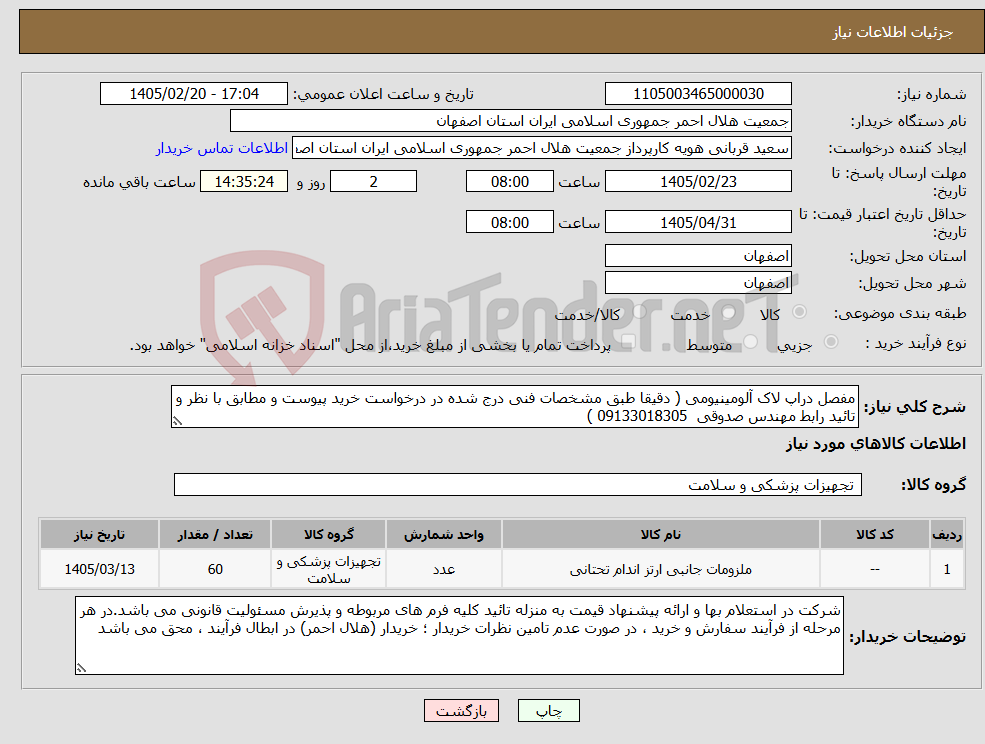The height and width of the screenshot is (744, 985).
Task: Click the announcement date field 1405/02/20 - 17:04
Action: point(193,94)
